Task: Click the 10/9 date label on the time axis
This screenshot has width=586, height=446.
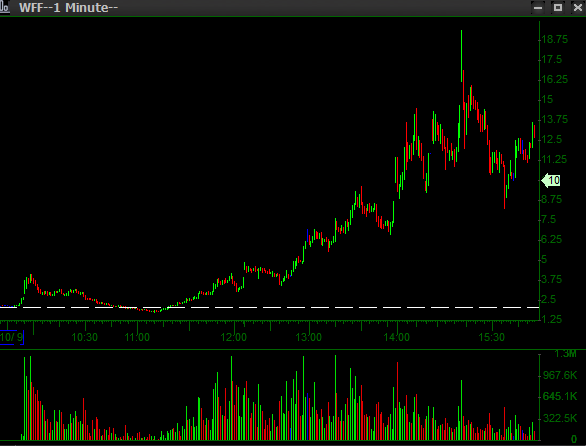Action: 12,337
